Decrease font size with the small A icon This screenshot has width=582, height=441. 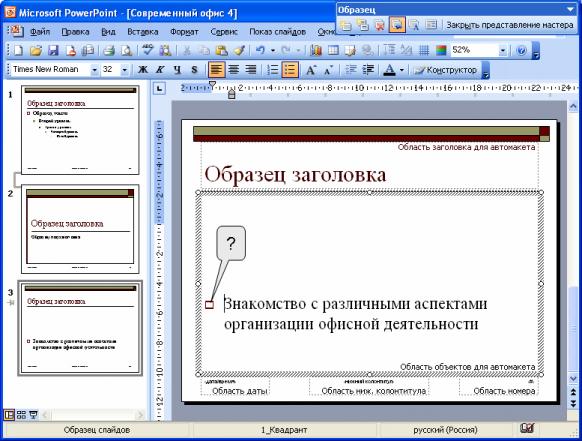(x=328, y=70)
